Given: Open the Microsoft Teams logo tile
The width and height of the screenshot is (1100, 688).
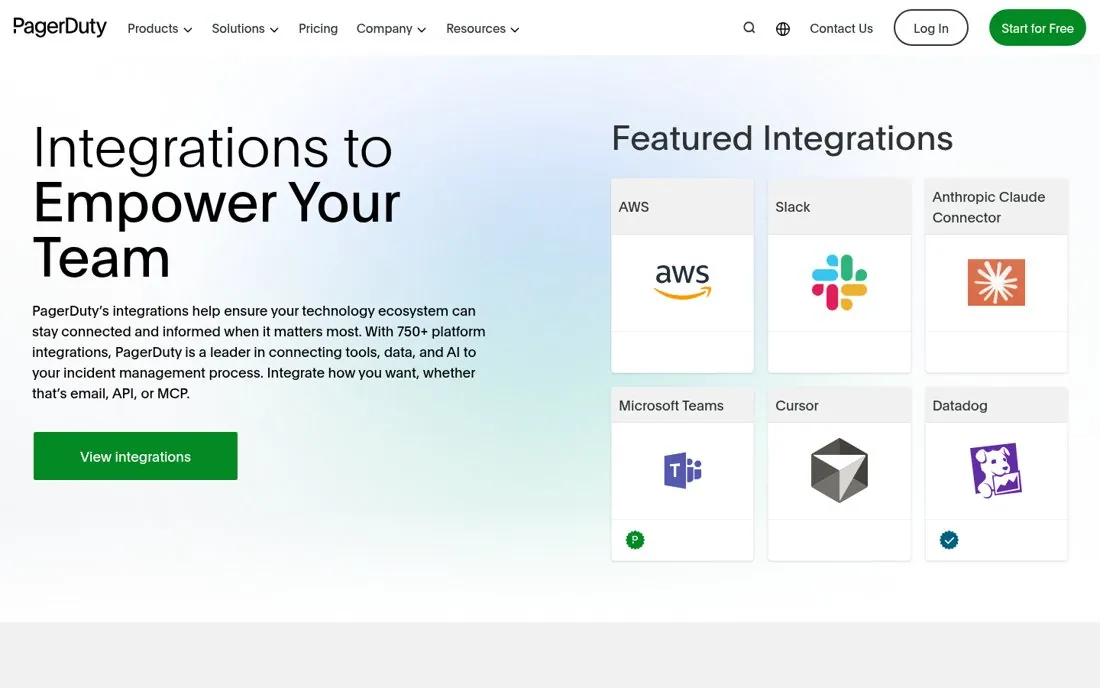Looking at the screenshot, I should [x=683, y=470].
